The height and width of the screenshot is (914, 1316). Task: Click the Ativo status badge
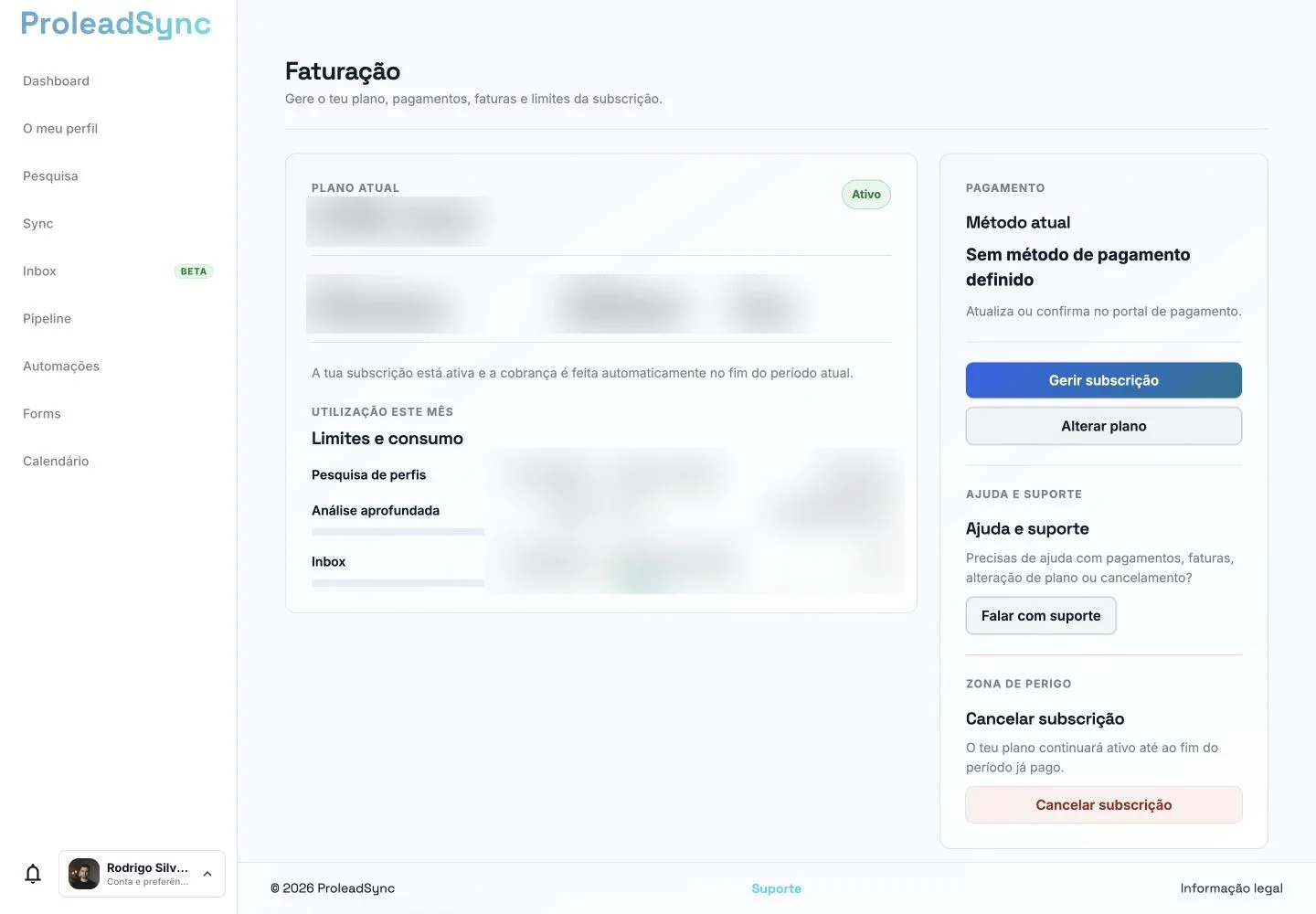click(866, 195)
